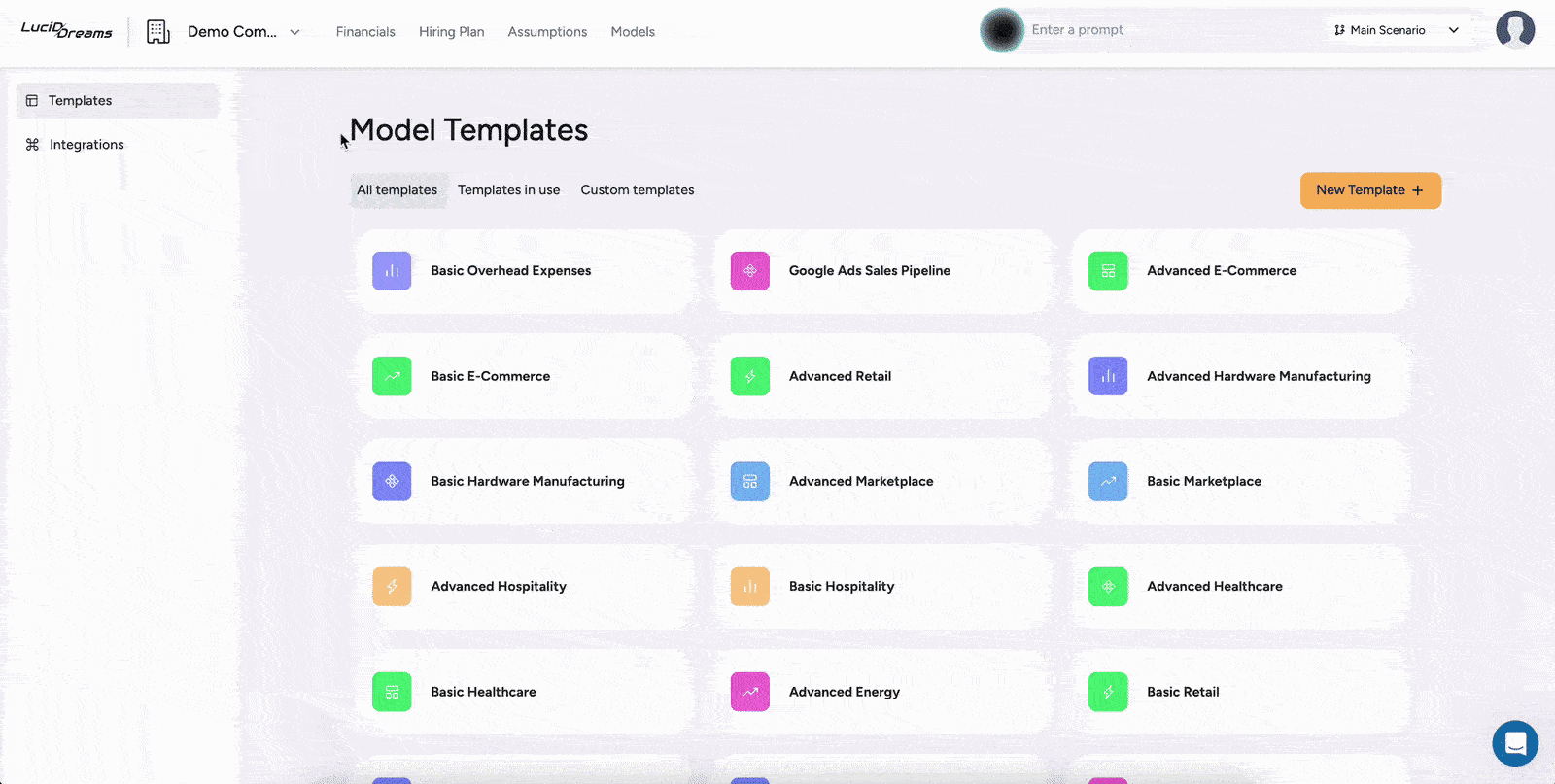
Task: Open the Basic Hardware Manufacturing template
Action: pyautogui.click(x=525, y=481)
